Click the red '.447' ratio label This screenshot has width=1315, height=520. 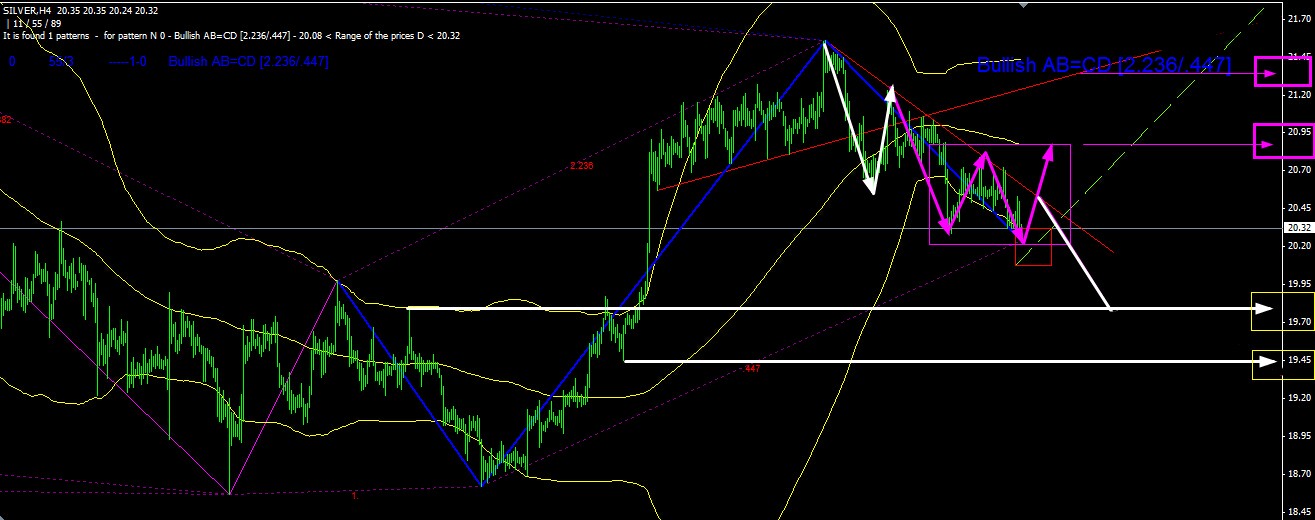[x=752, y=369]
